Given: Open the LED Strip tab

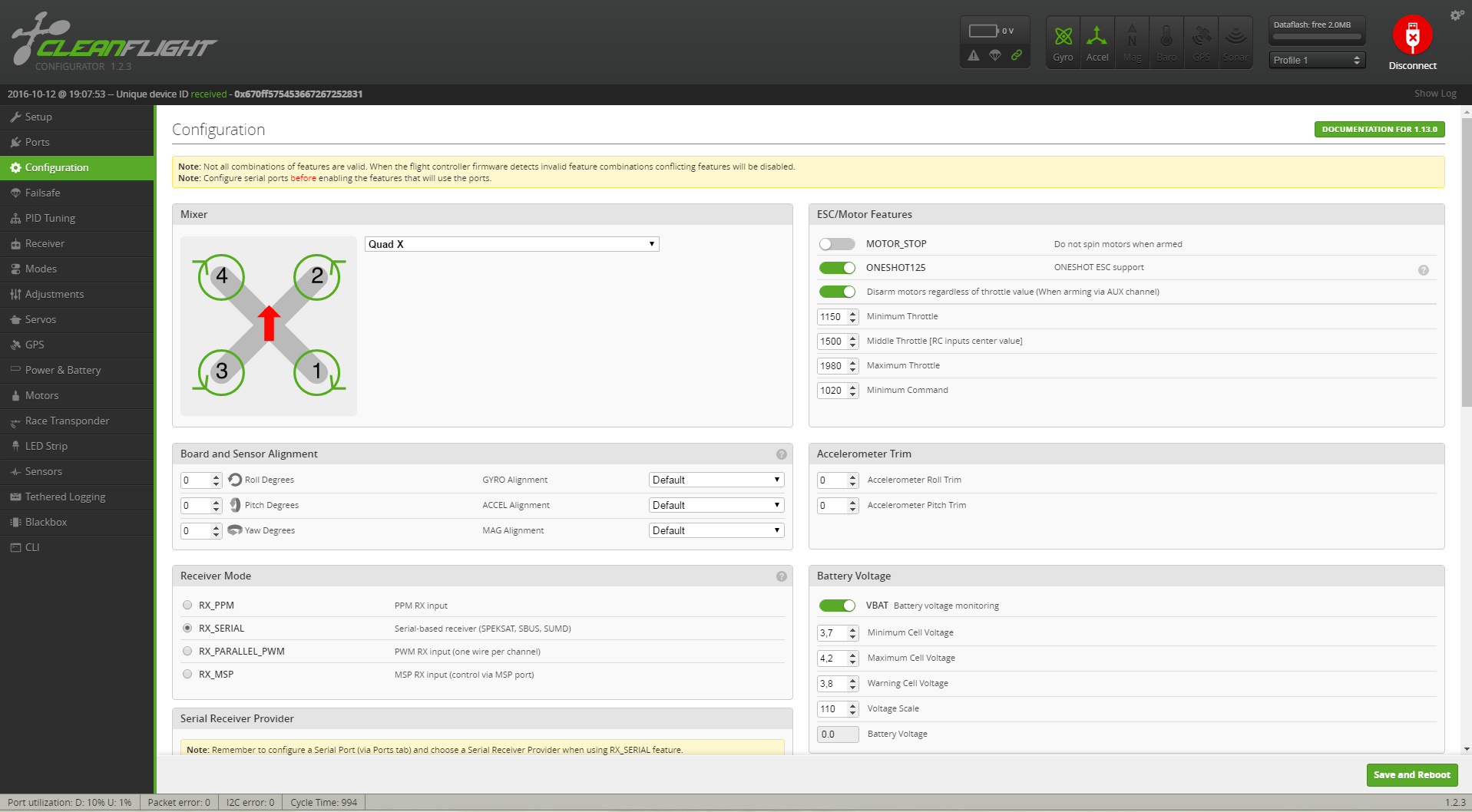Looking at the screenshot, I should 77,446.
